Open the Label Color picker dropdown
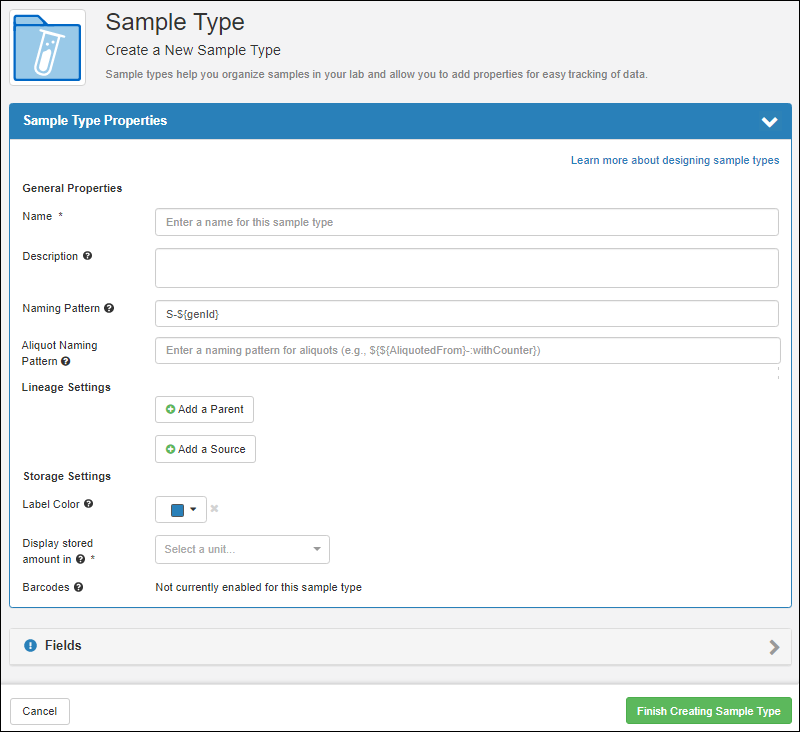 point(181,510)
